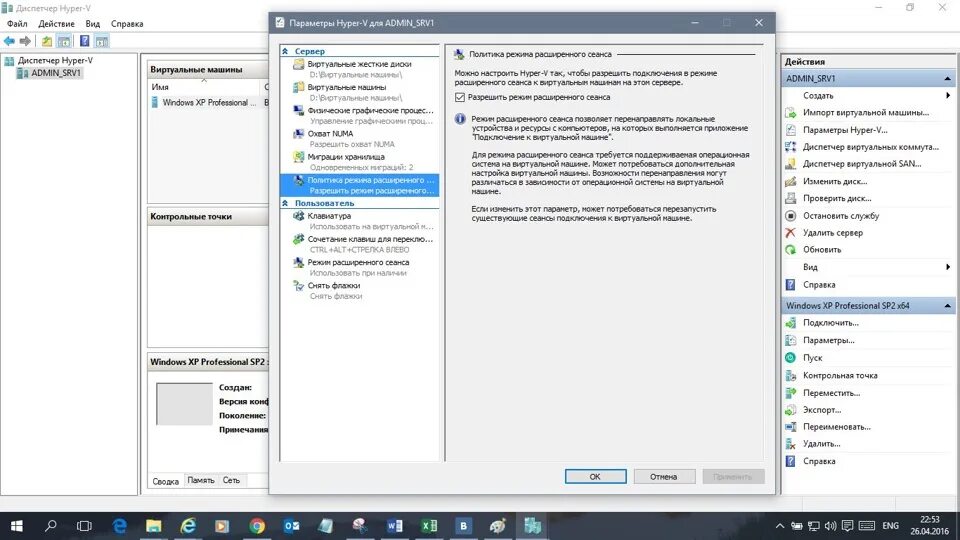Click ENG language indicator in tray
This screenshot has width=960, height=540.
890,526
